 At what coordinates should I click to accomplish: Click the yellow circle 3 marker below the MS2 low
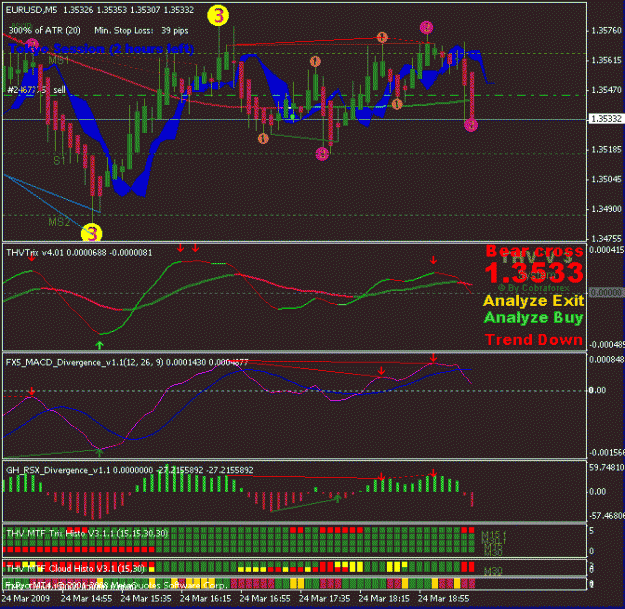pyautogui.click(x=92, y=233)
